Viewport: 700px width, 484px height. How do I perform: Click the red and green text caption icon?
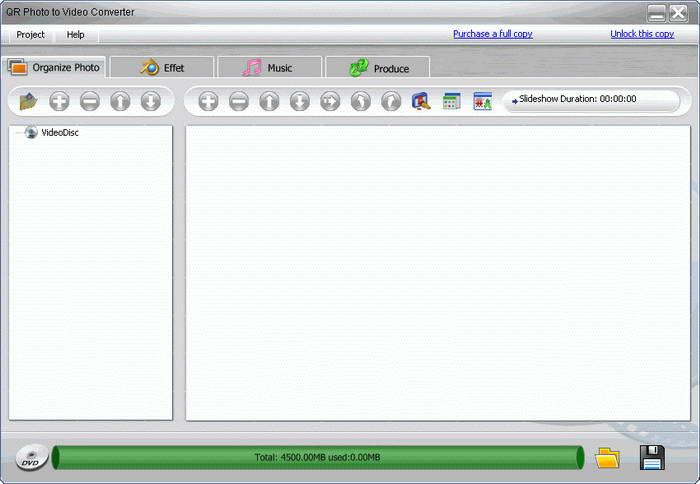[x=483, y=101]
